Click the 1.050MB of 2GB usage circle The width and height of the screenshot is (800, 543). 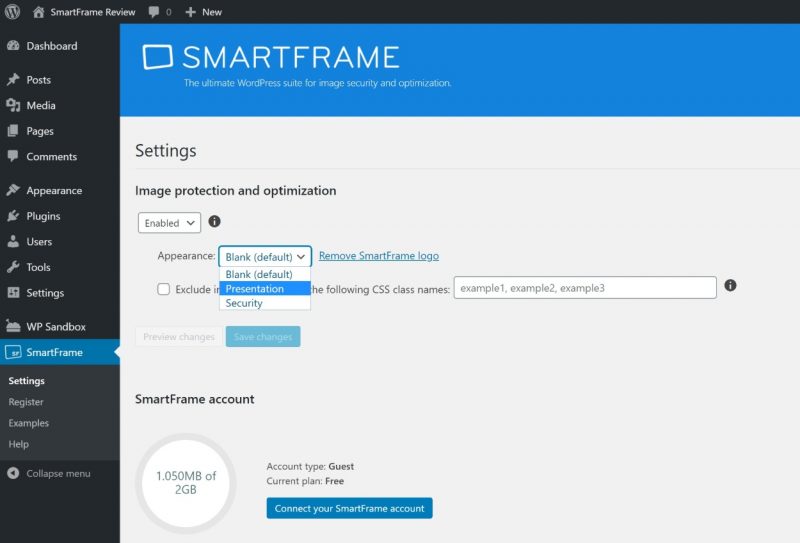(186, 483)
